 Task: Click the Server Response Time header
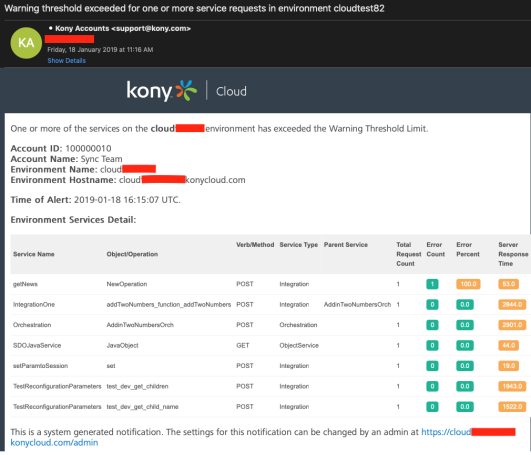tap(513, 254)
